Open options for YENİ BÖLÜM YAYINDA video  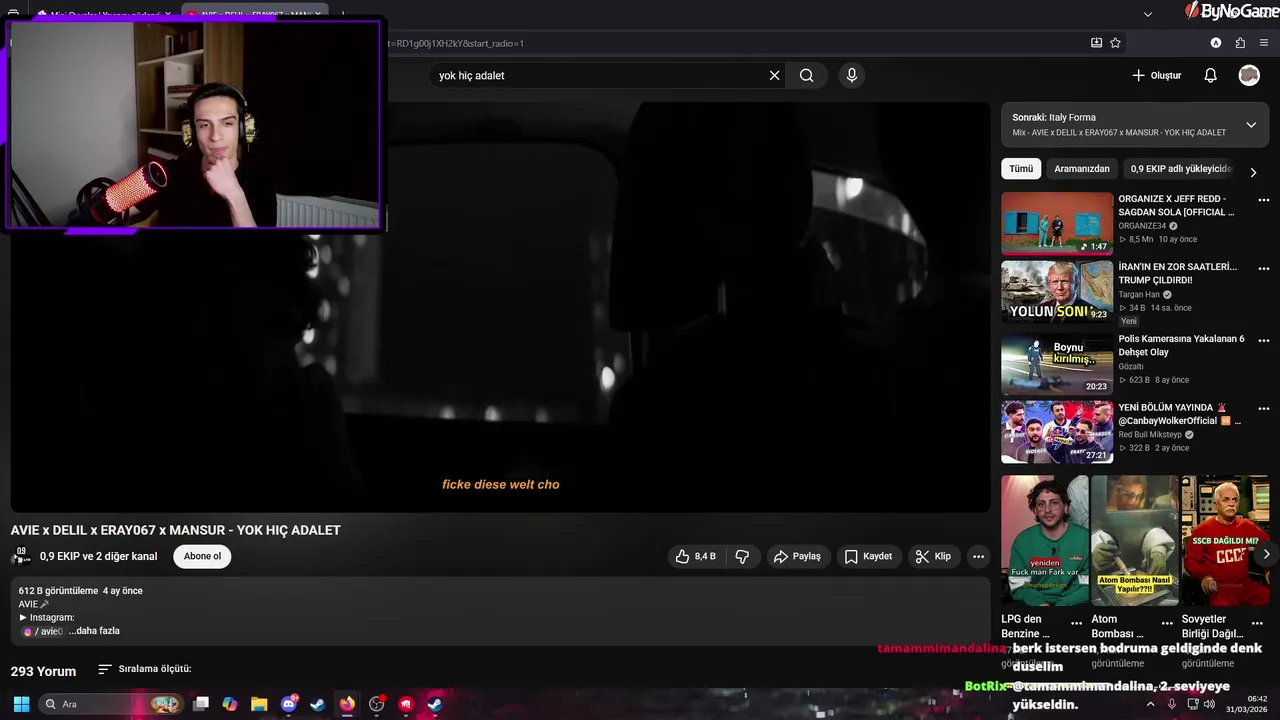coord(1263,409)
